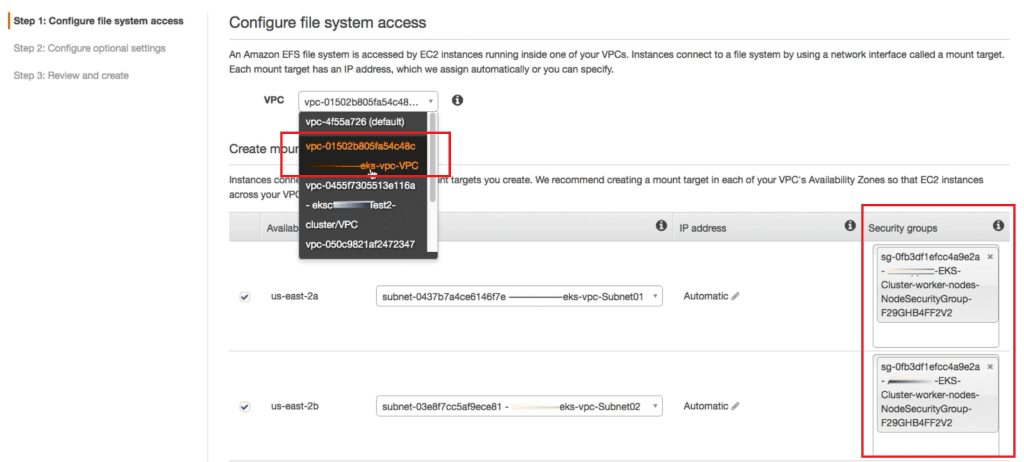This screenshot has width=1024, height=462.
Task: Open the eks-vpc-Subnet02 subnet dropdown
Action: coord(519,406)
